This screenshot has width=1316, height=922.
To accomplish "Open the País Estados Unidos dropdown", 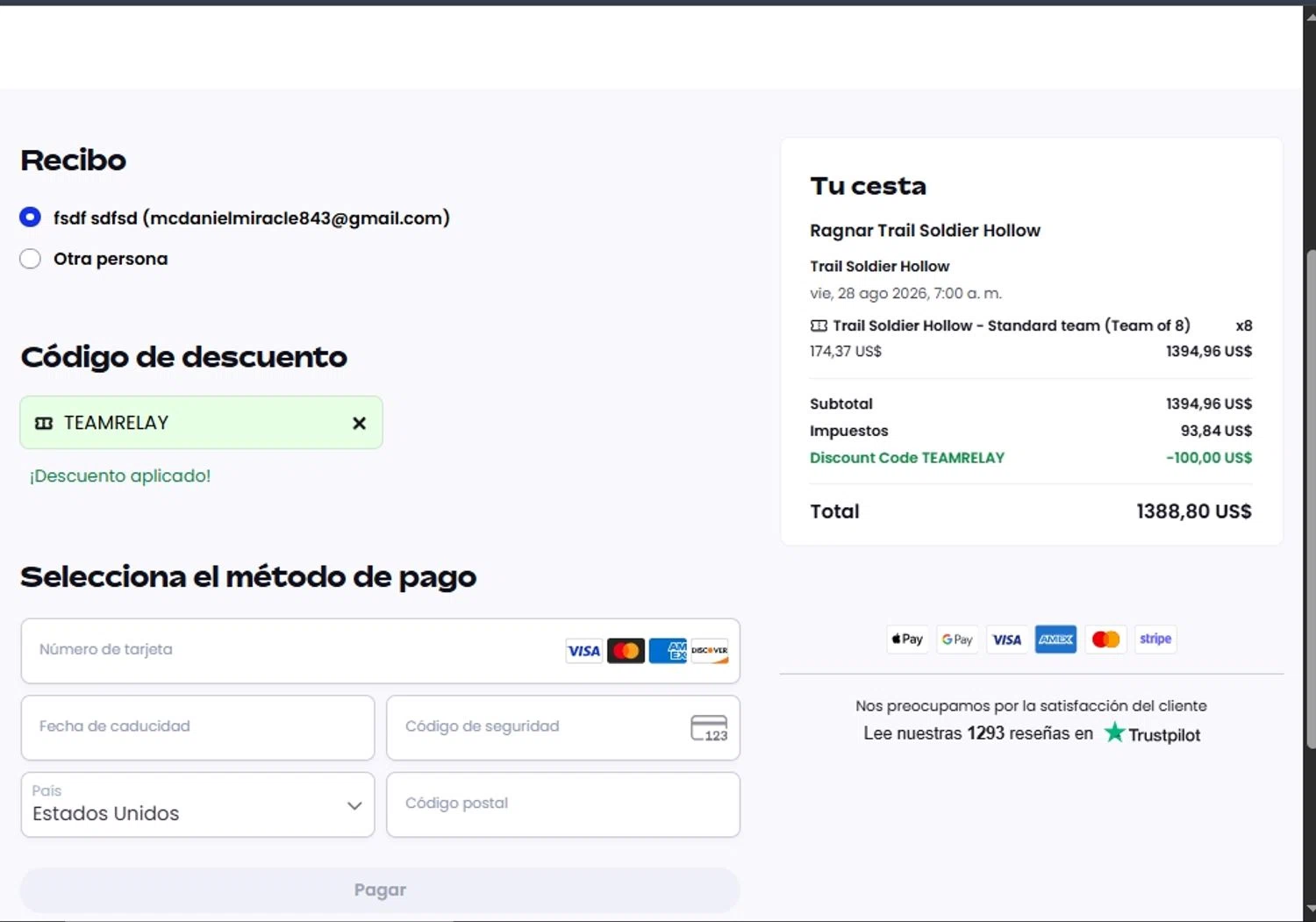I will (197, 804).
